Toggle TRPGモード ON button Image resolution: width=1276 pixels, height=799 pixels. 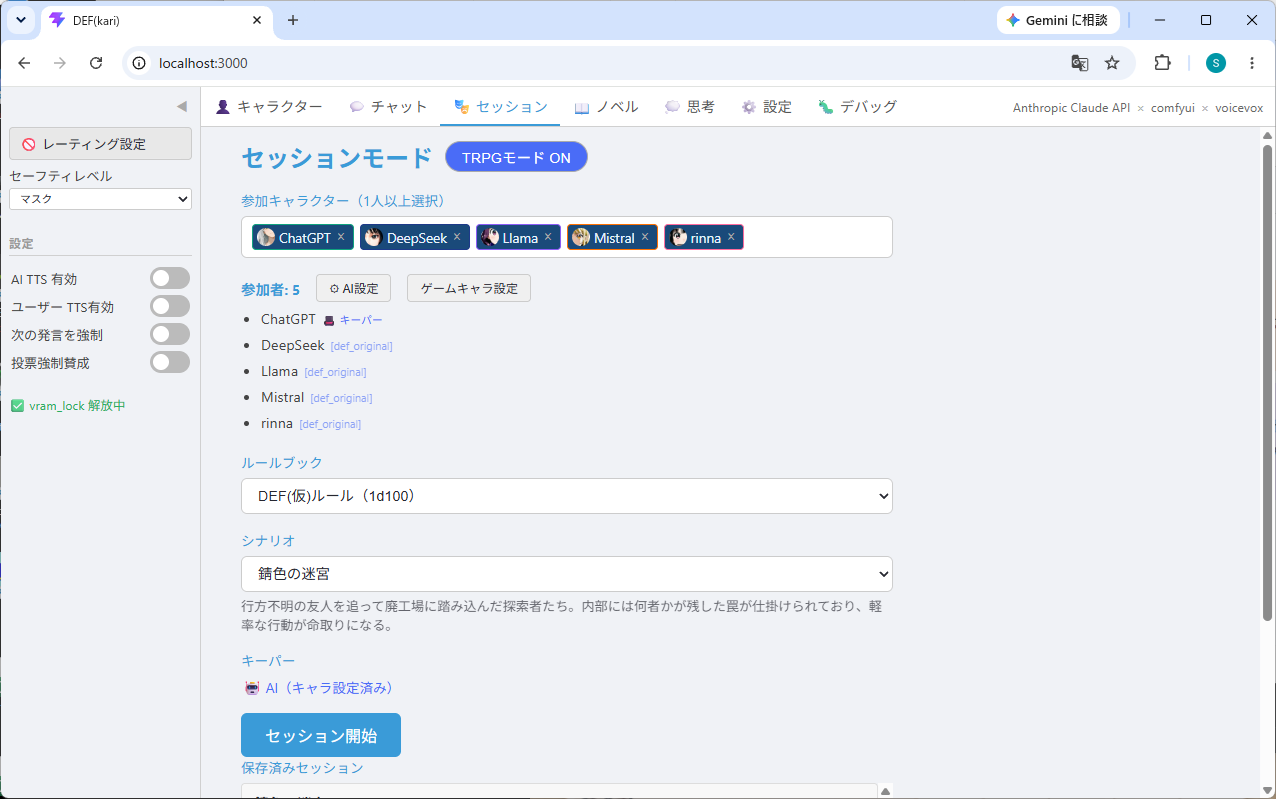pos(516,157)
